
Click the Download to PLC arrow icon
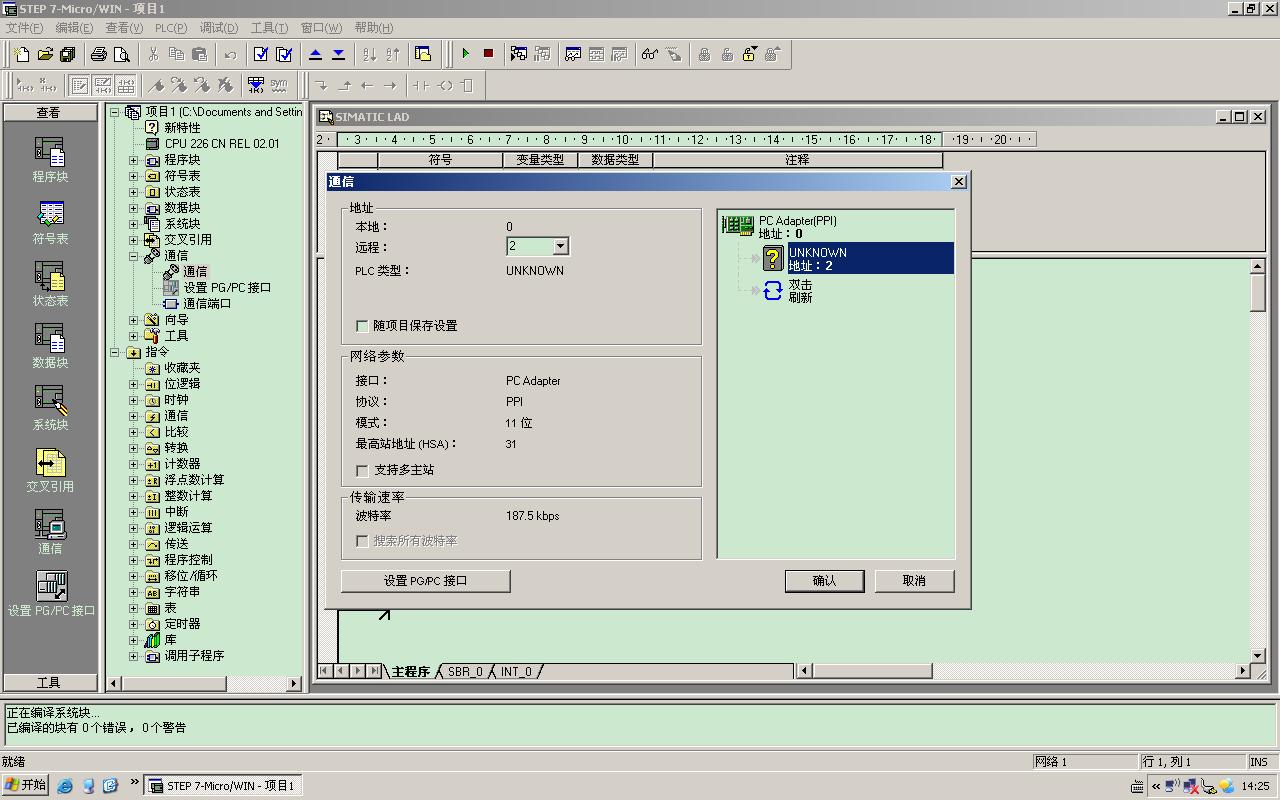(x=339, y=54)
